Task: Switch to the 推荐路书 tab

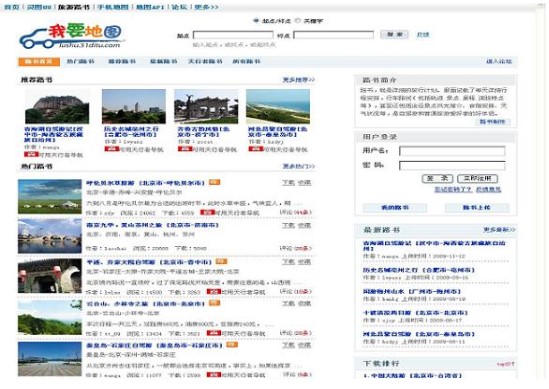Action: [x=122, y=62]
